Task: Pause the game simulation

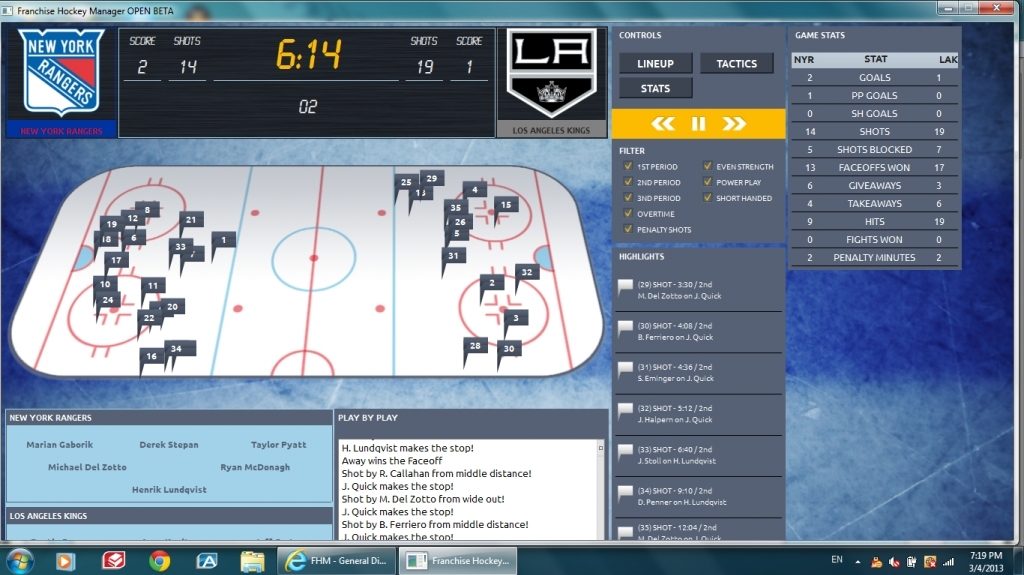Action: point(698,124)
